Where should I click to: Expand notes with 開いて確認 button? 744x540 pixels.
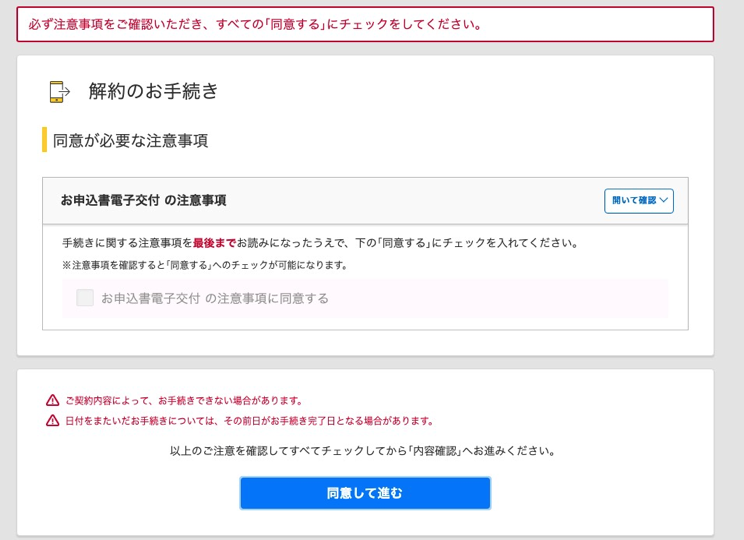[639, 201]
